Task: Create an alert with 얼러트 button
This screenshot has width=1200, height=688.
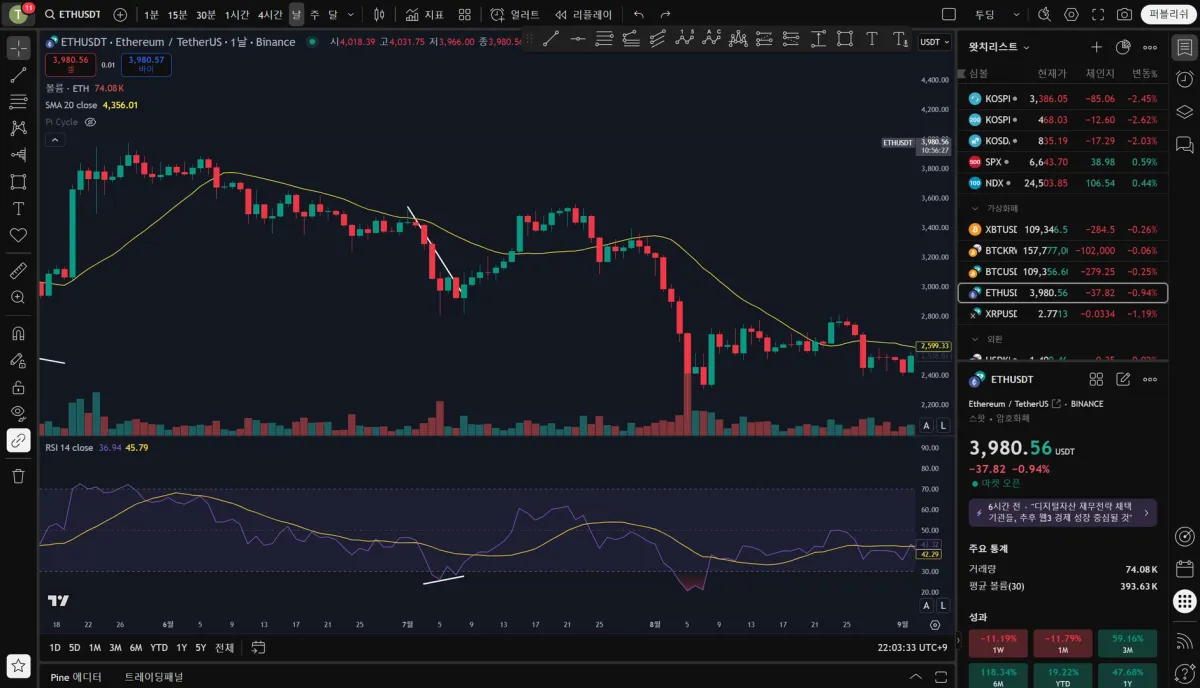Action: pos(515,15)
